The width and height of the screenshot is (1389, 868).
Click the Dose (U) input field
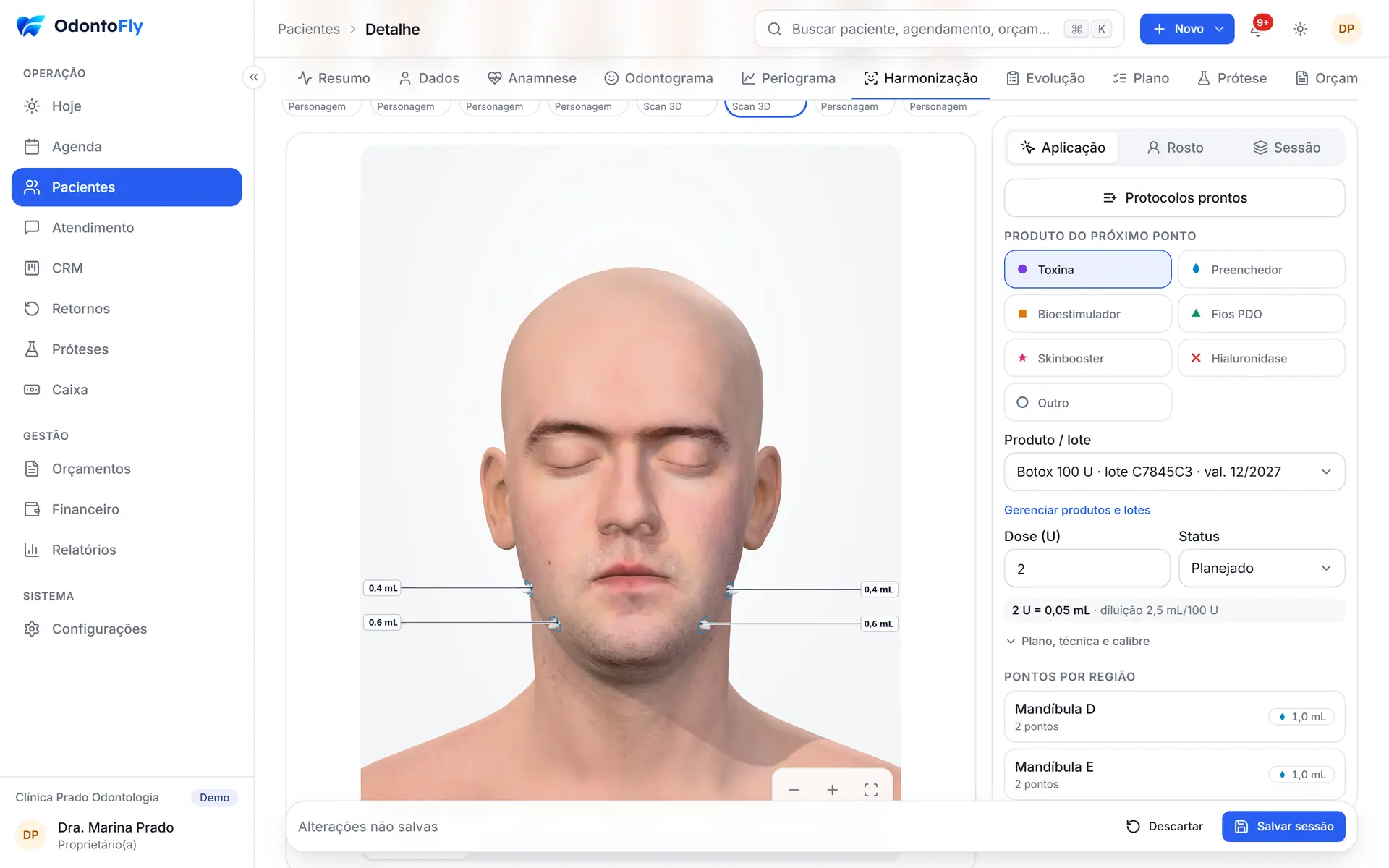pos(1087,569)
